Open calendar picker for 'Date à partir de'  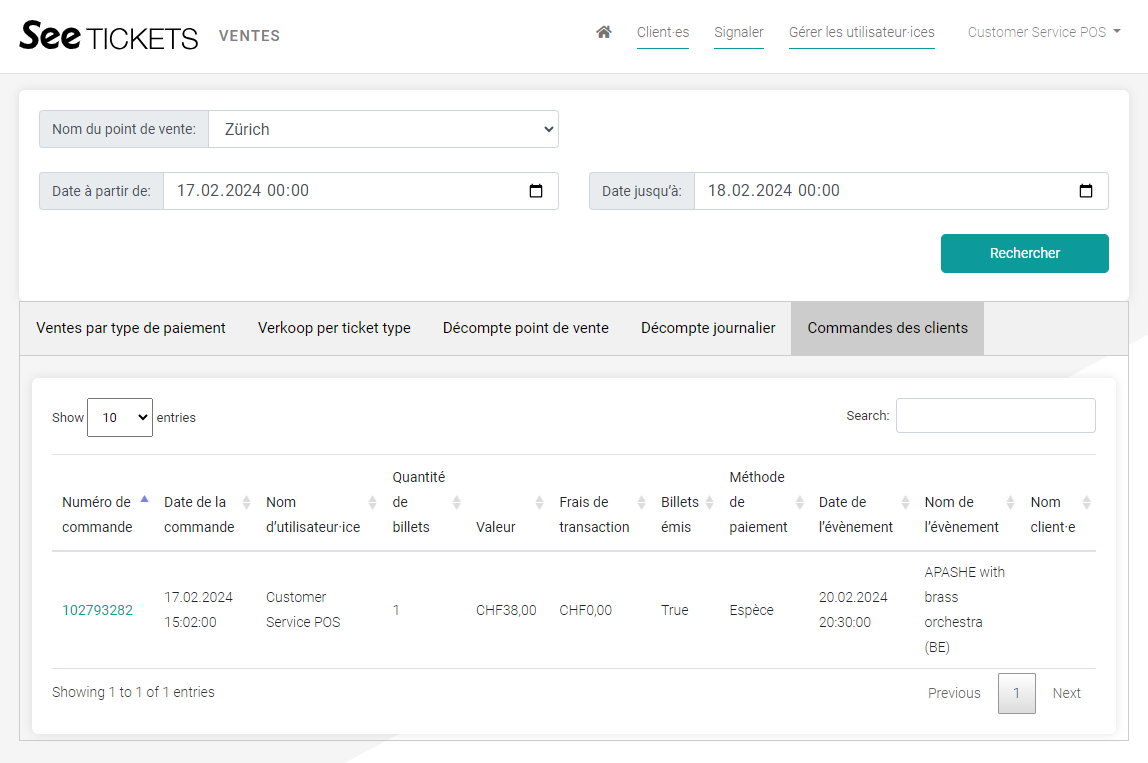tap(536, 191)
